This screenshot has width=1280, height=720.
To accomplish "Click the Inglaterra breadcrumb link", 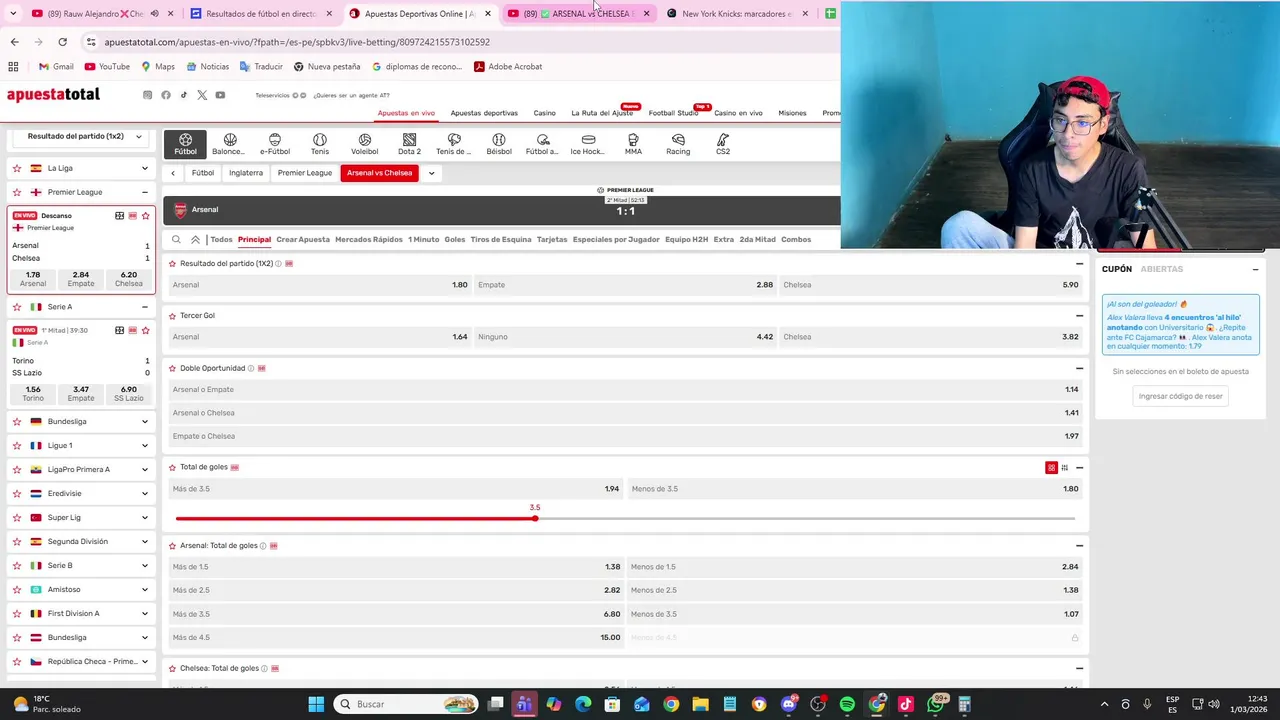I will pos(246,173).
